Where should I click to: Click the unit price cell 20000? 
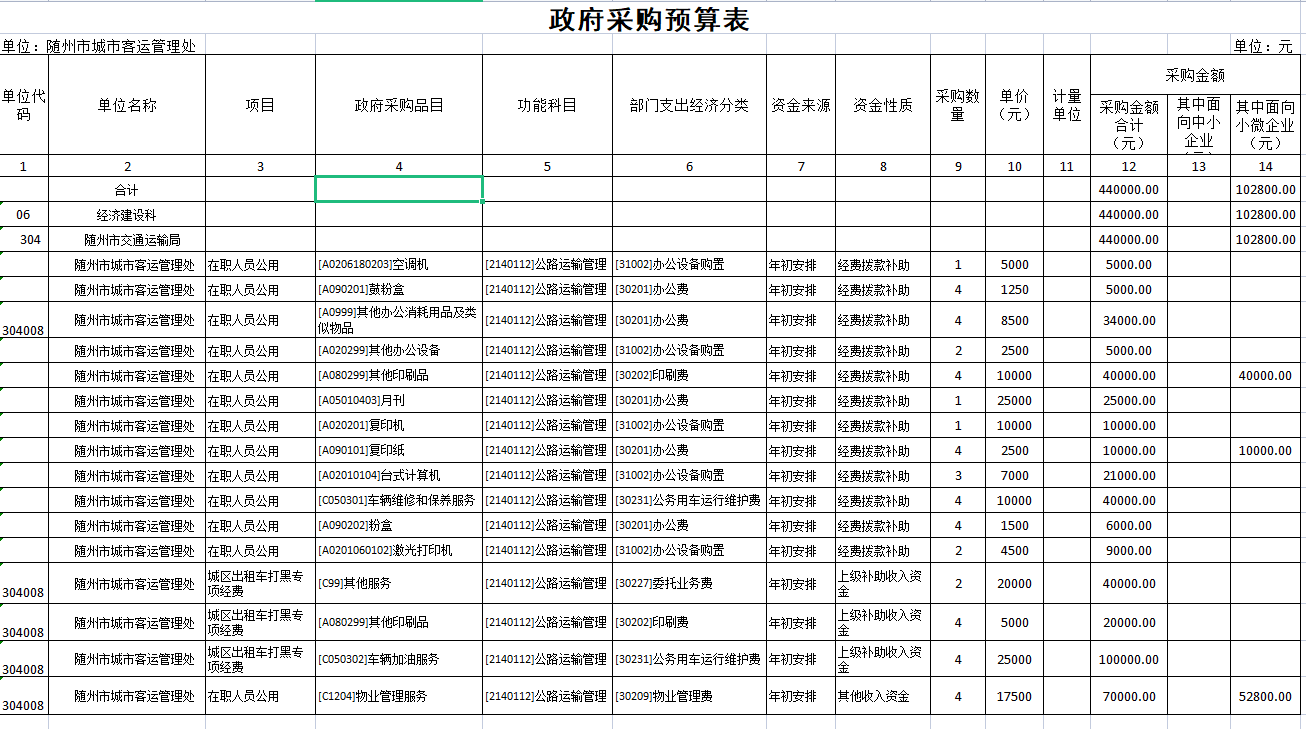click(1014, 583)
